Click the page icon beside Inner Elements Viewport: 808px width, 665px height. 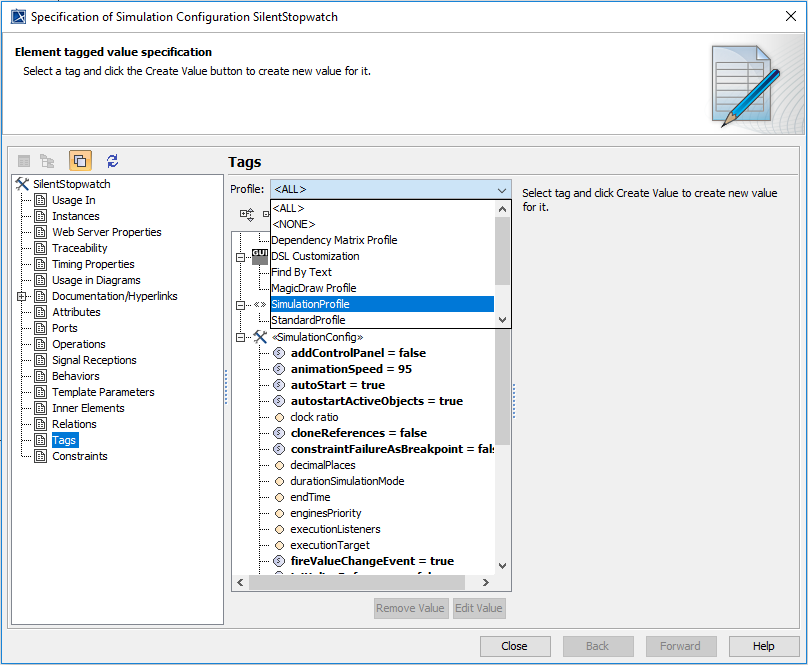pyautogui.click(x=40, y=408)
